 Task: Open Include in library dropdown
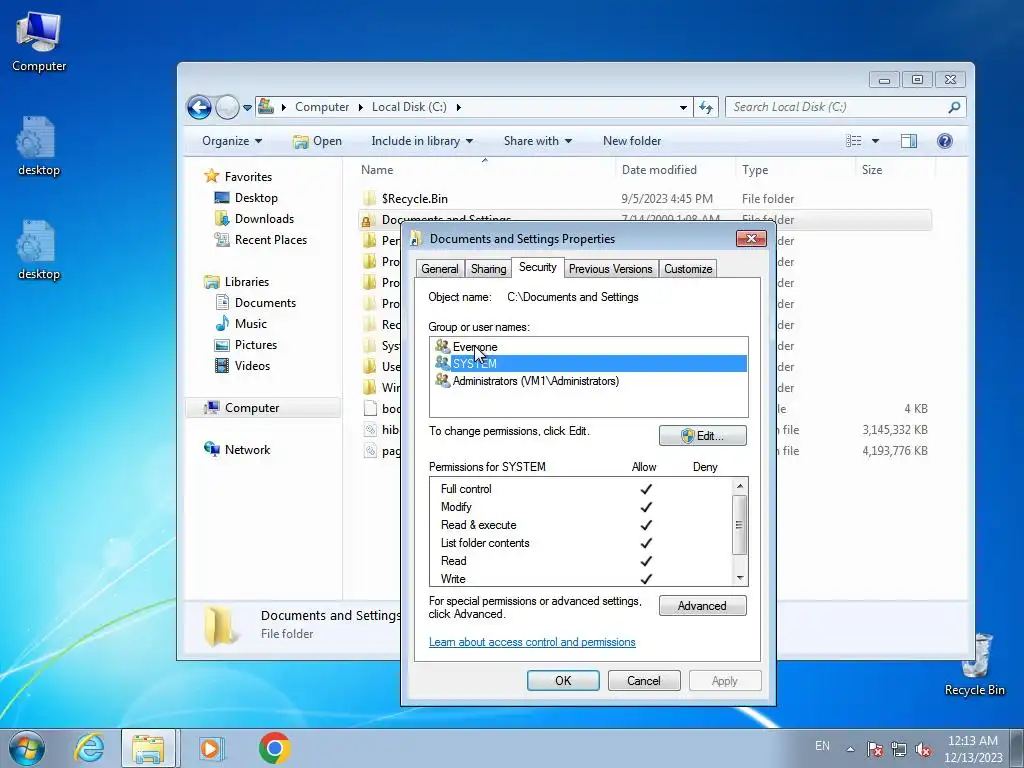click(422, 141)
